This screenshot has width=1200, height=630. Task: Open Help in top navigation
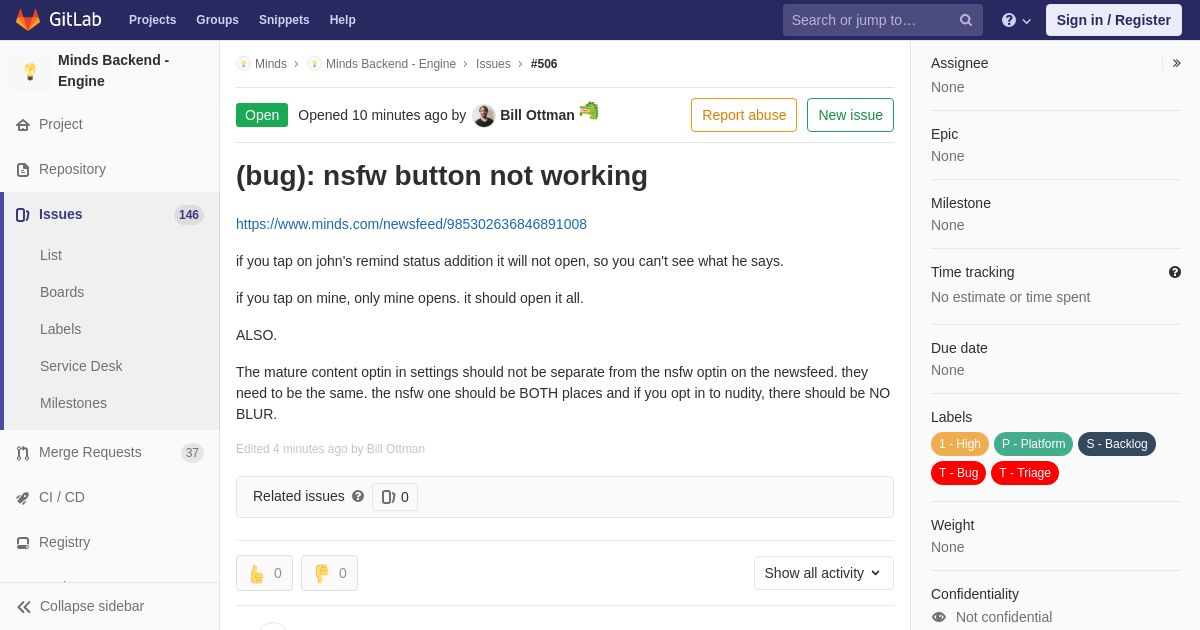pyautogui.click(x=343, y=20)
